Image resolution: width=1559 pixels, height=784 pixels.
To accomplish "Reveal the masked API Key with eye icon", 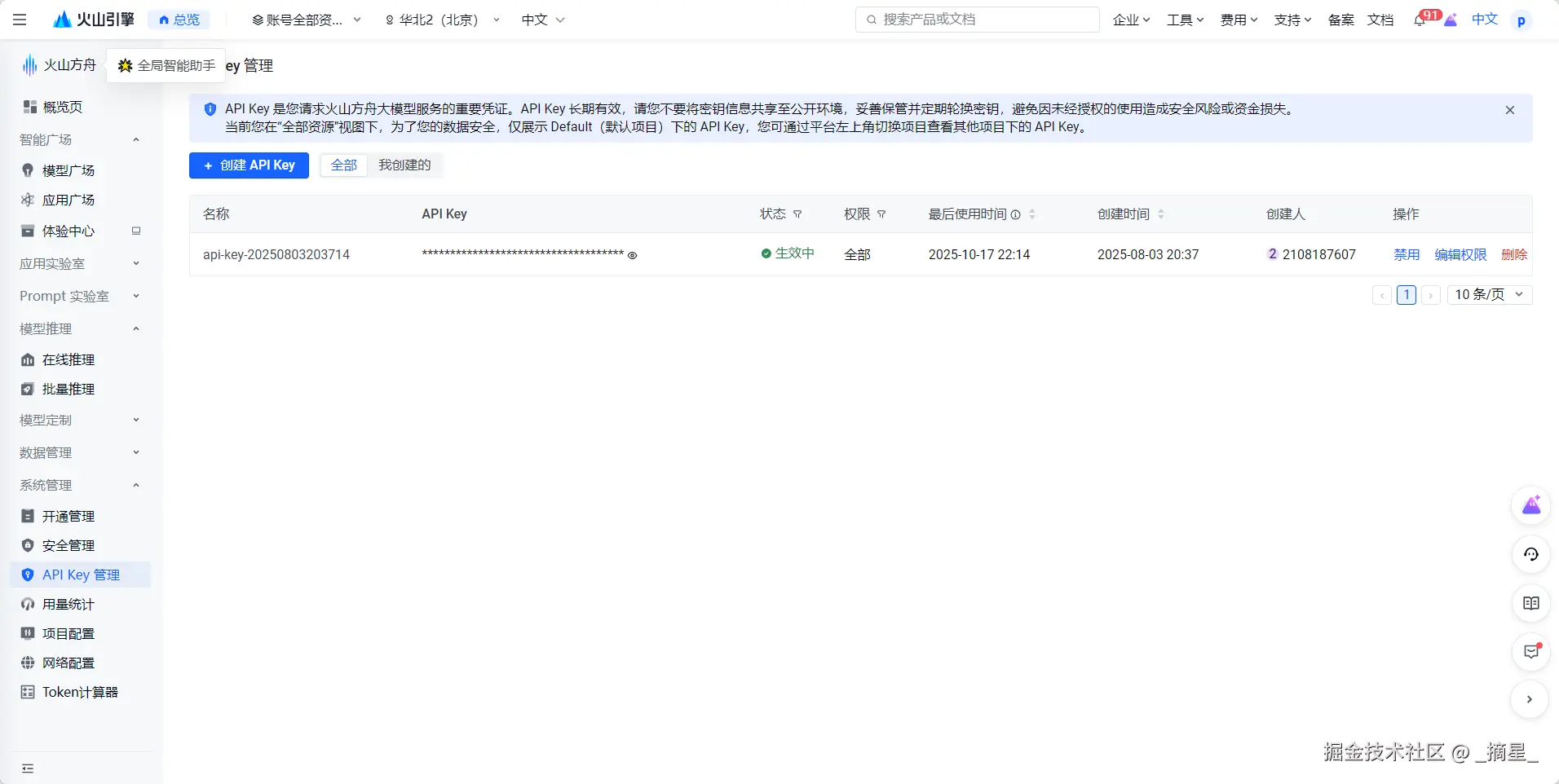I will (x=632, y=255).
